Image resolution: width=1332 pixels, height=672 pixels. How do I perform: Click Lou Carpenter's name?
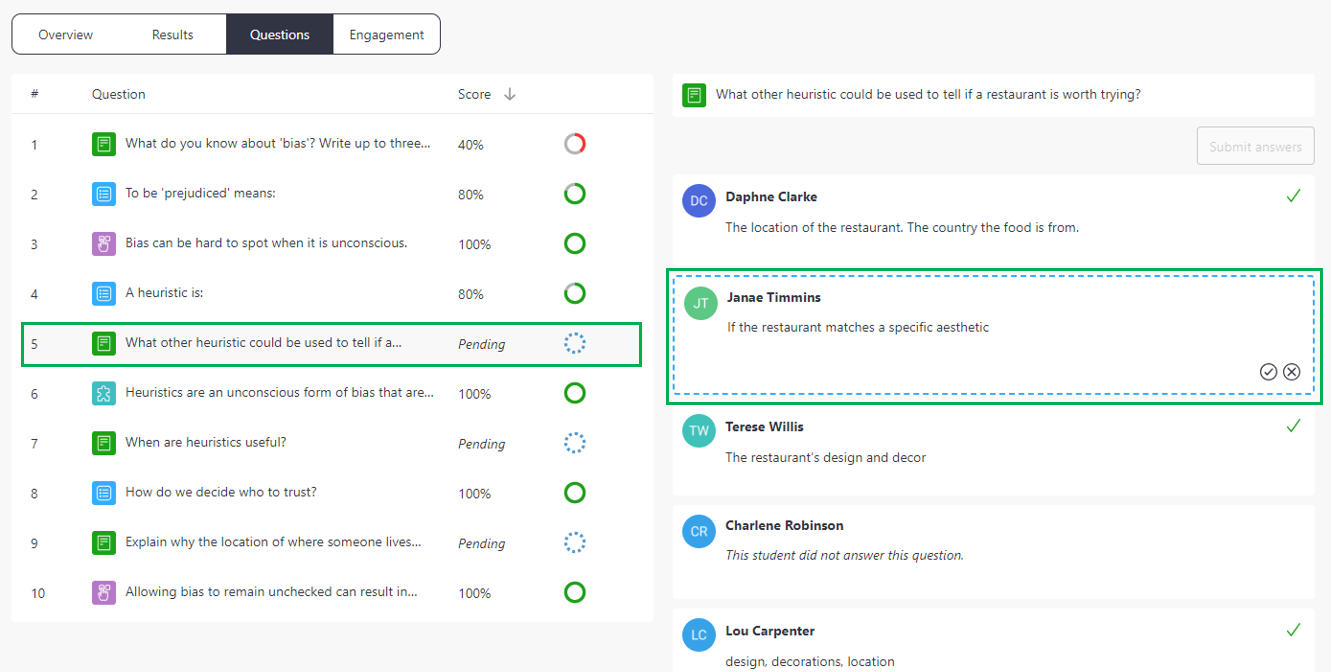pyautogui.click(x=770, y=631)
